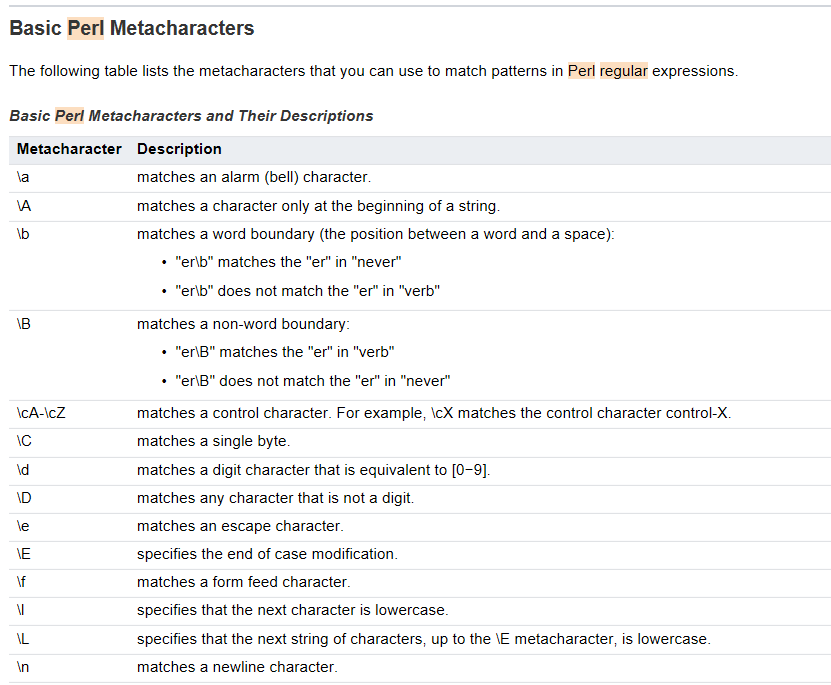This screenshot has height=685, width=831.
Task: Click the \B non-word boundary metacharacter cell
Action: click(24, 324)
